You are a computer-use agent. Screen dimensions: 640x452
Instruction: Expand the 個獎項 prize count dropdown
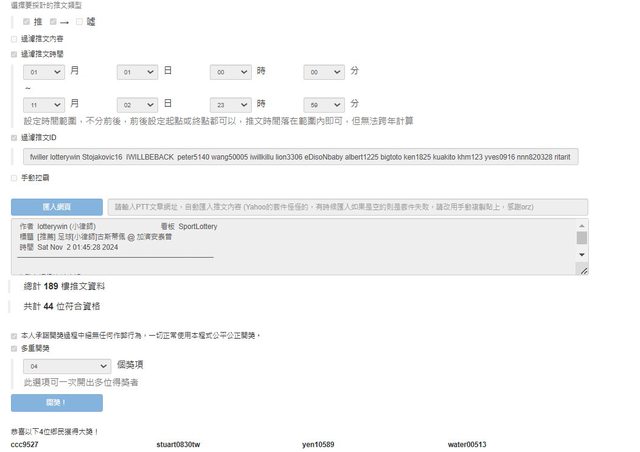(65, 367)
